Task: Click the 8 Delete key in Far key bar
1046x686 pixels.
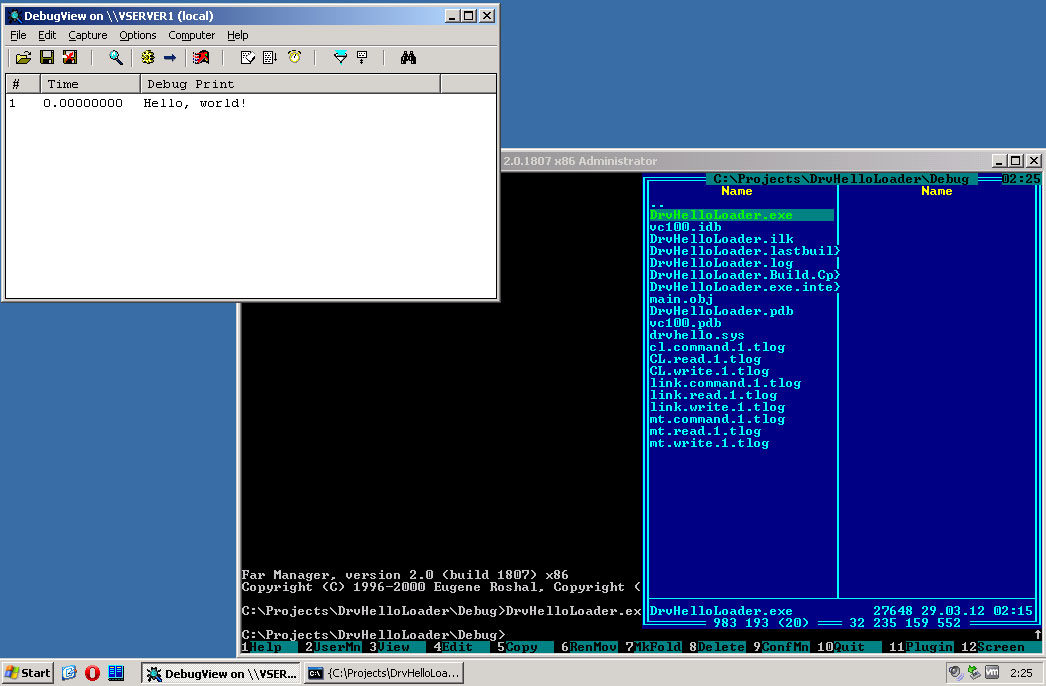Action: click(718, 647)
